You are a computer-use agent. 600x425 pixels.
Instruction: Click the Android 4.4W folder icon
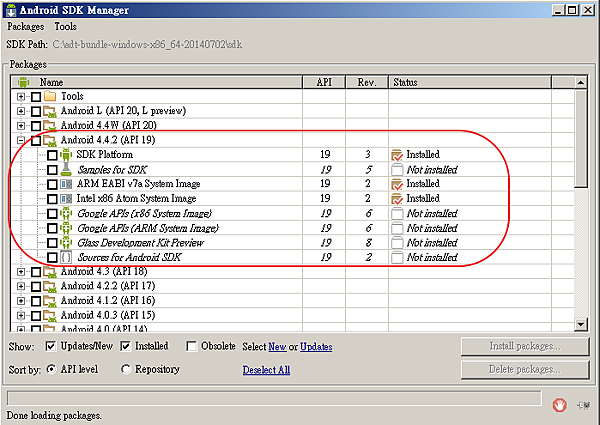[50, 125]
